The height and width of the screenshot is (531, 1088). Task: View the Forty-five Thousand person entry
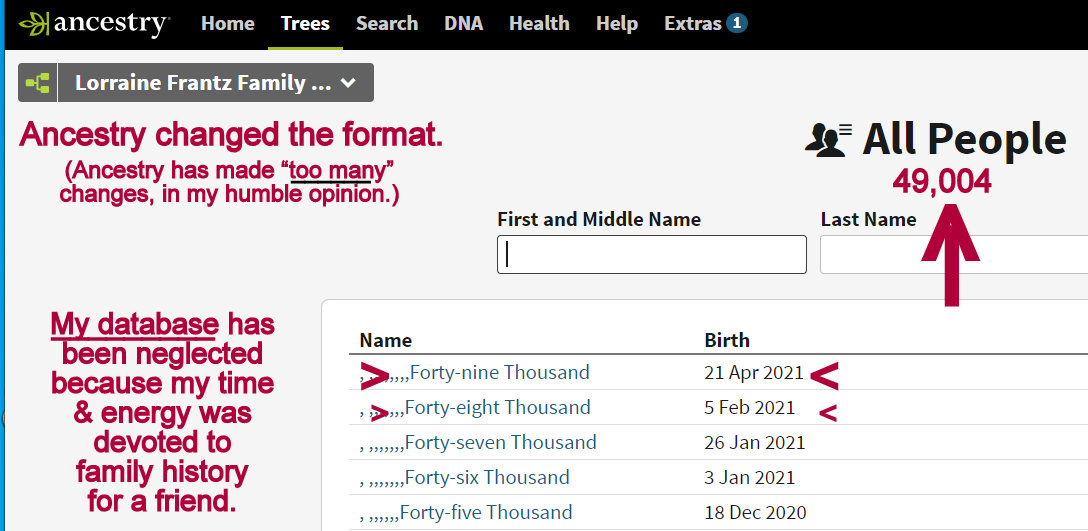point(486,513)
